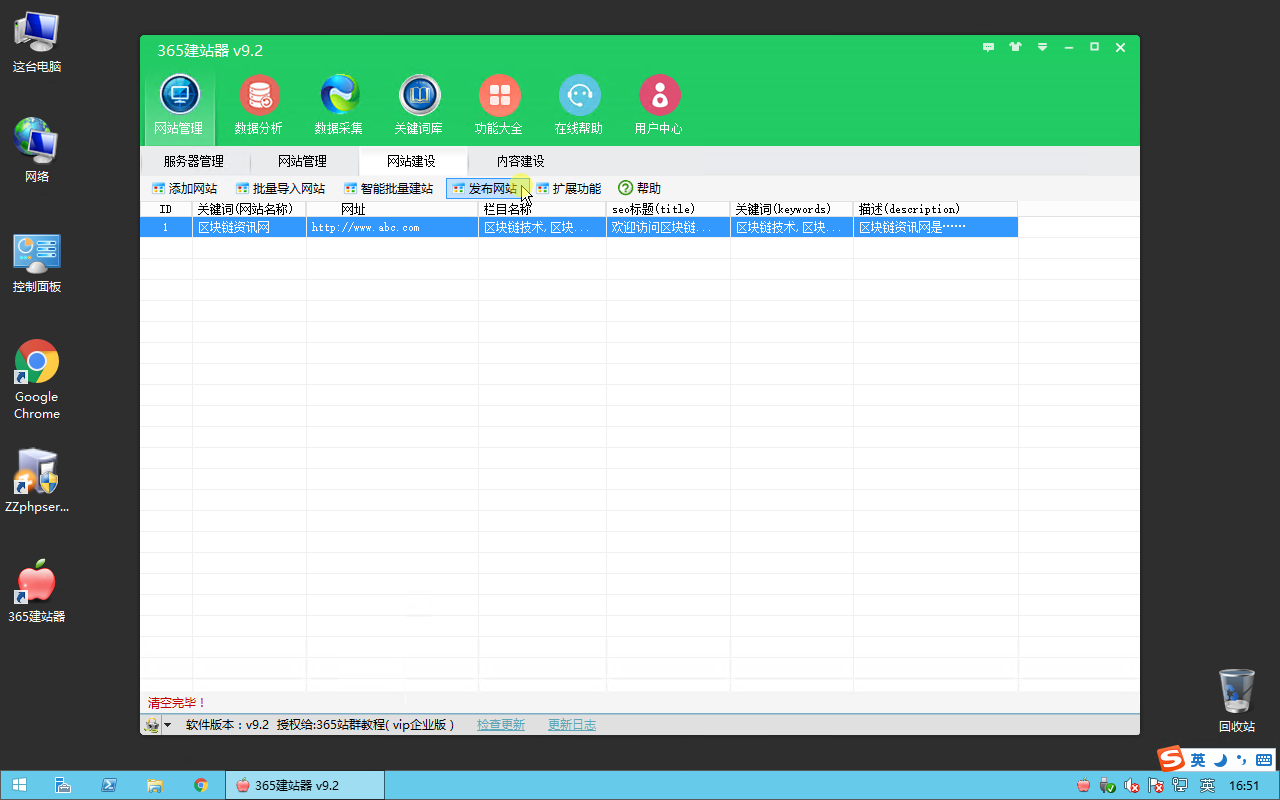Click the 区块链资讯网是…… description cell
The image size is (1280, 800).
coord(935,227)
